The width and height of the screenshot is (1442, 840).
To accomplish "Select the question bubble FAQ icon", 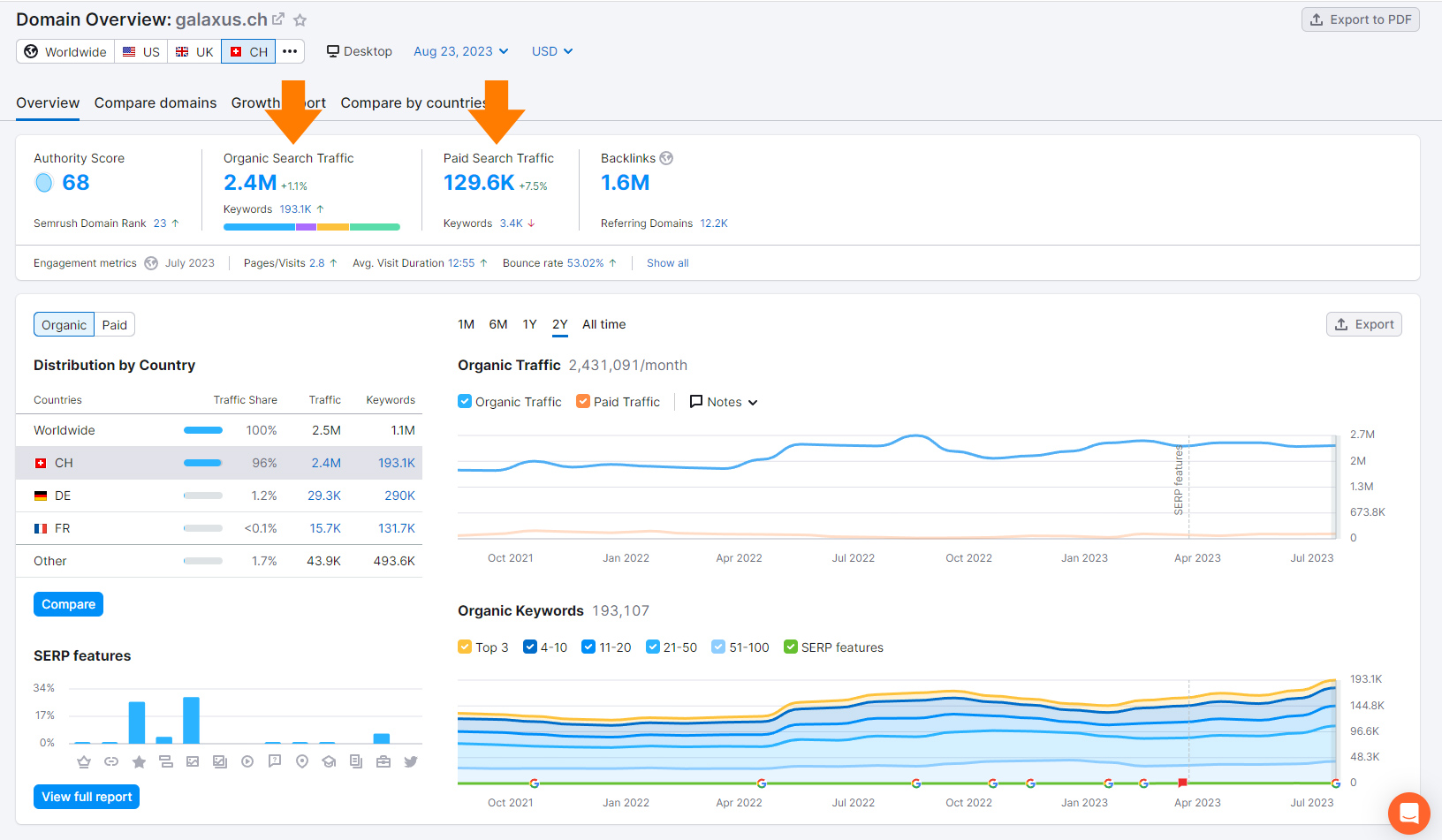I will (275, 761).
